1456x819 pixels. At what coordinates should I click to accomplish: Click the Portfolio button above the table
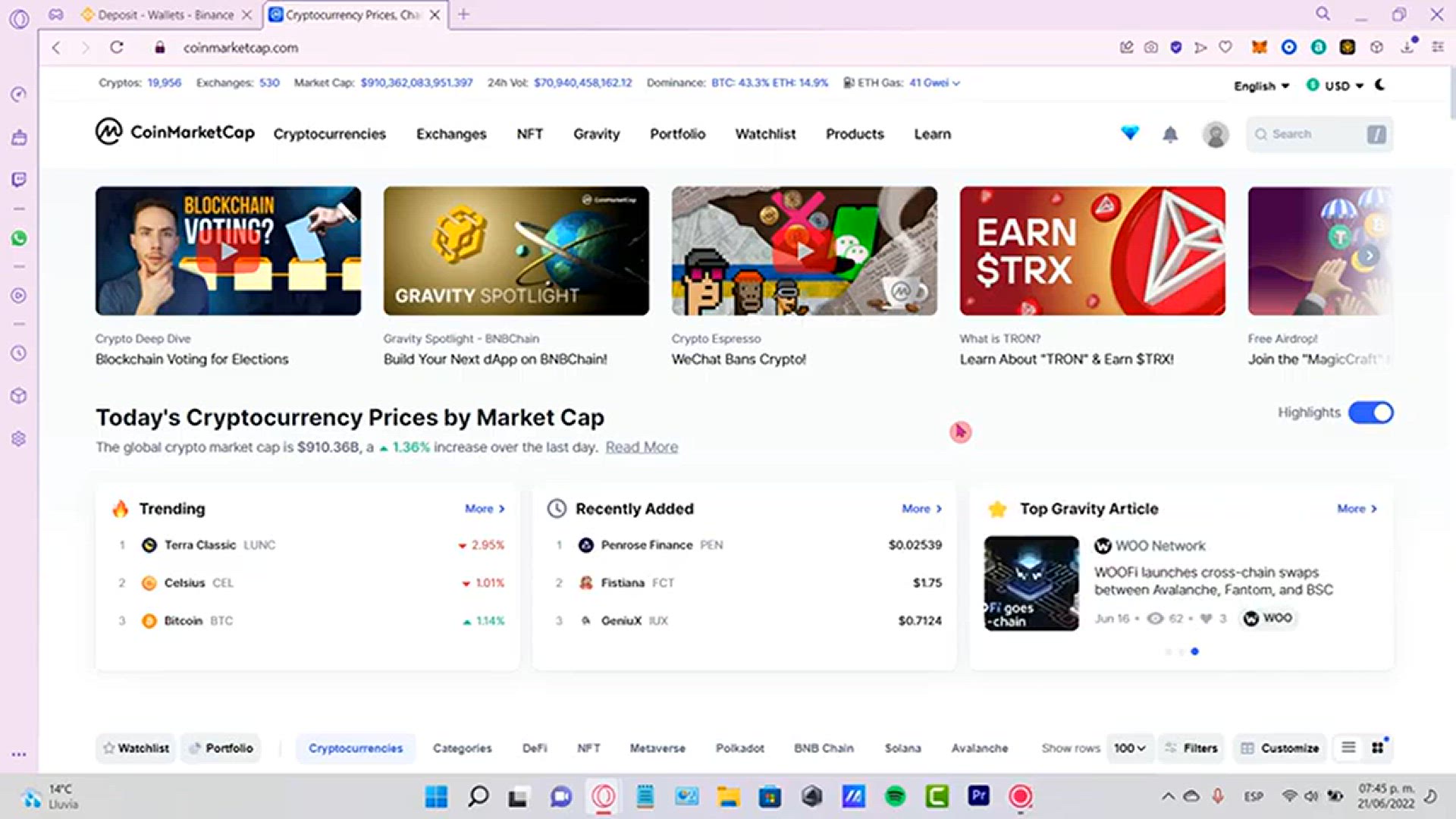coord(221,748)
